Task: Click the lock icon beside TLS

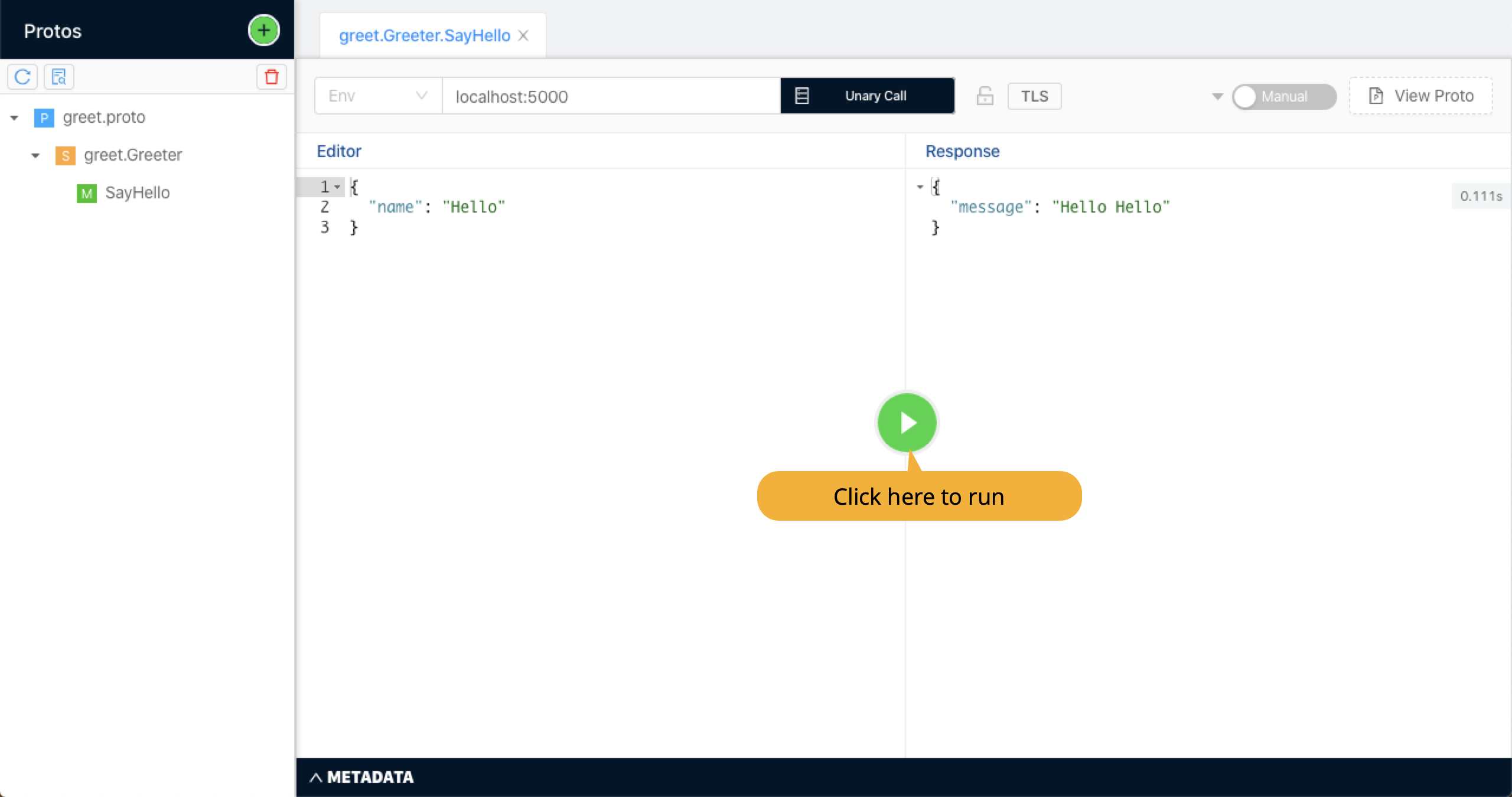Action: pos(985,96)
